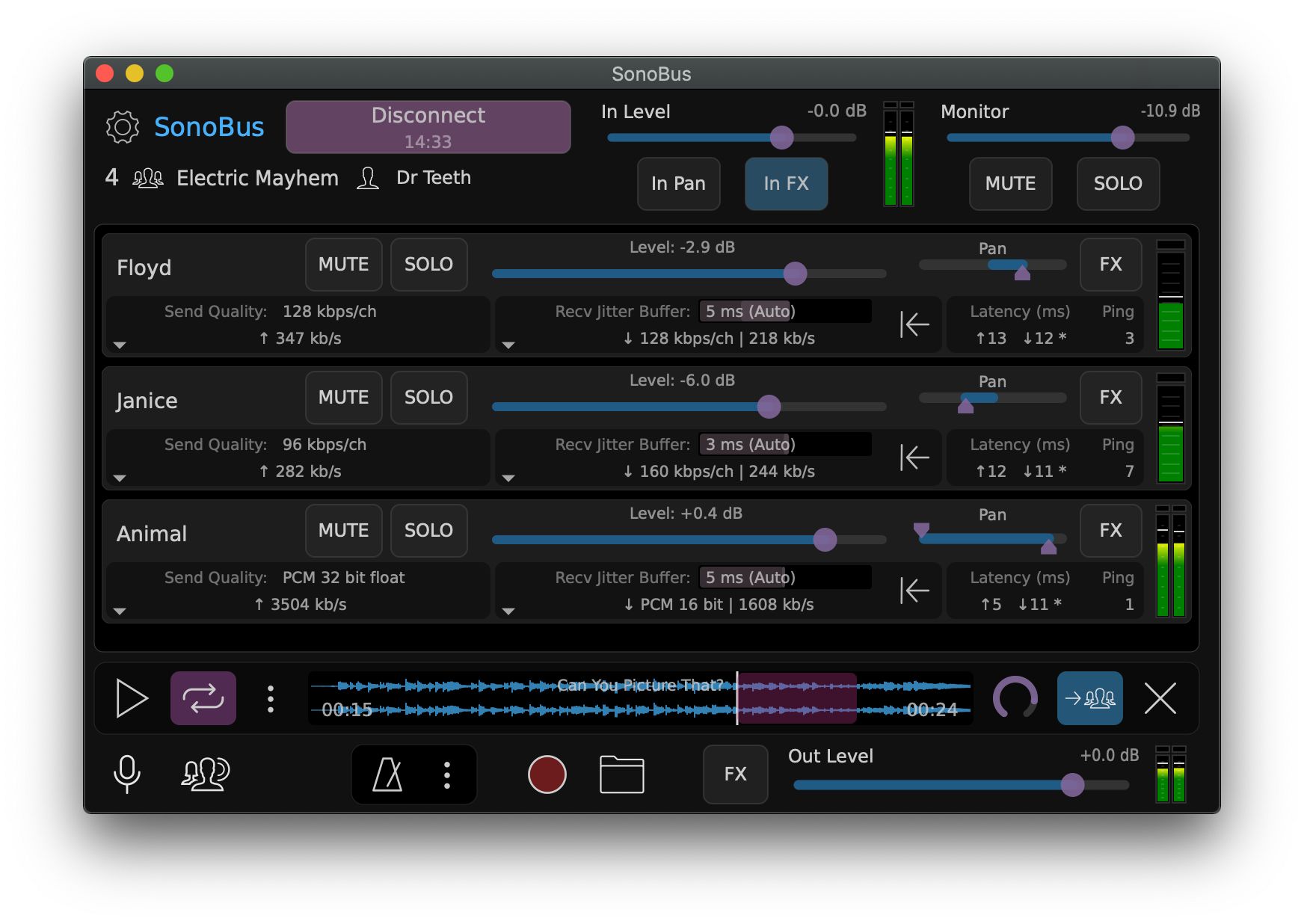Solo Janice's channel
Viewport: 1304px width, 924px height.
(x=428, y=398)
